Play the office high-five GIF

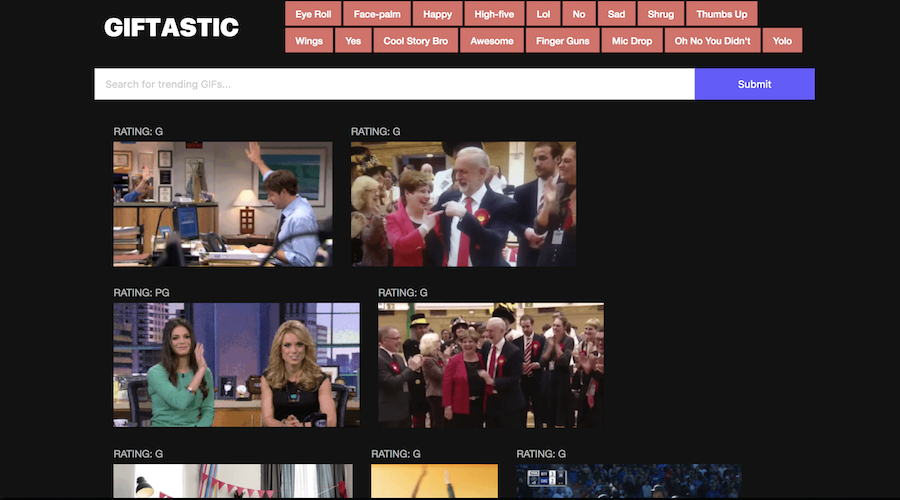pos(223,204)
